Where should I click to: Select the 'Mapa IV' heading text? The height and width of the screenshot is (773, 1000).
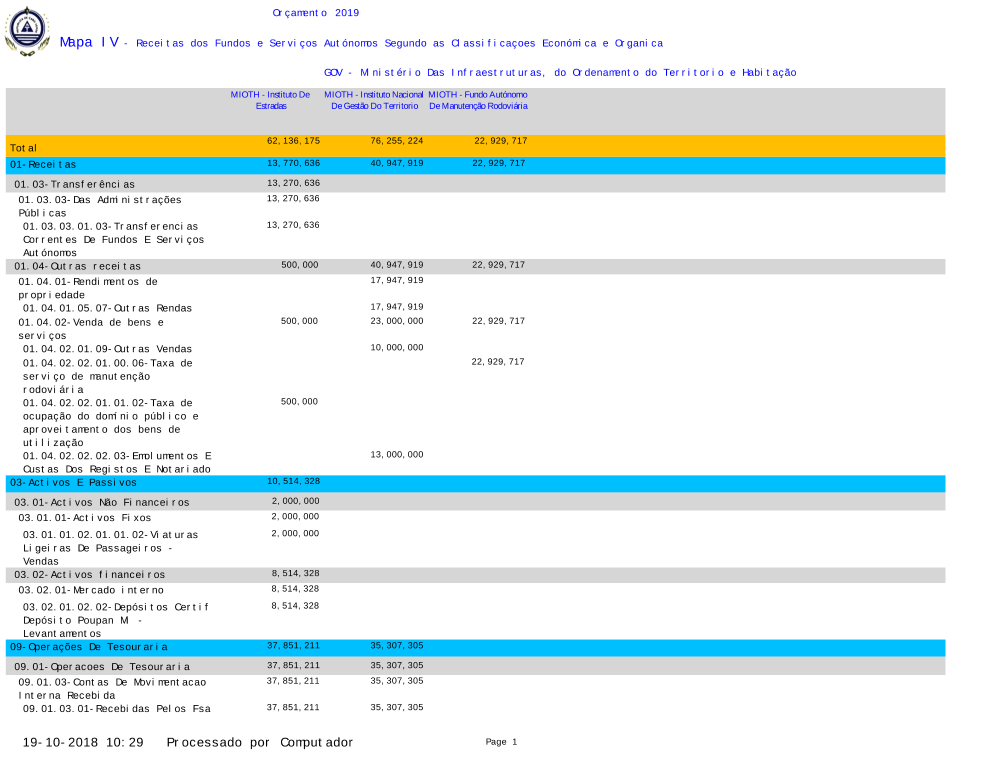tap(89, 42)
